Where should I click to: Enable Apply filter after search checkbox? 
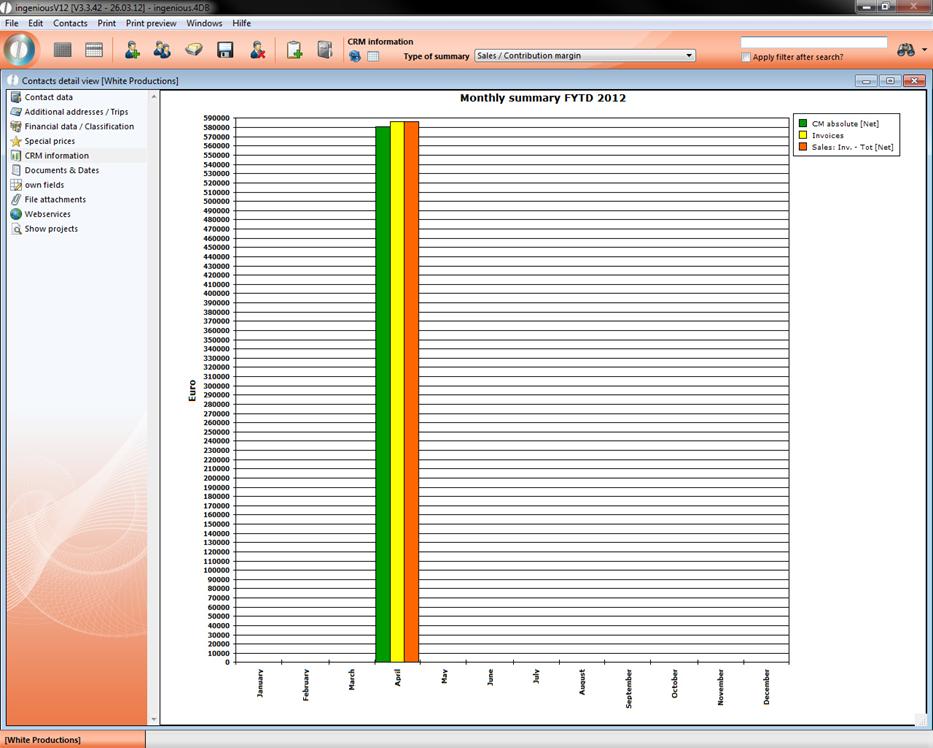click(x=746, y=57)
